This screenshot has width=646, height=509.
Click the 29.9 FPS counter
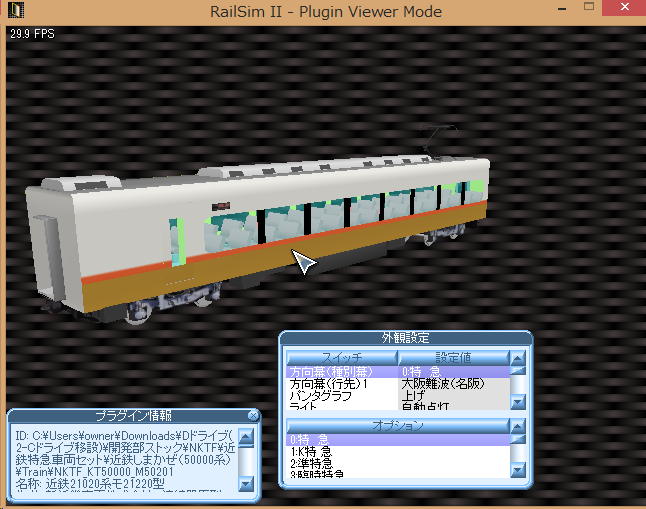32,34
